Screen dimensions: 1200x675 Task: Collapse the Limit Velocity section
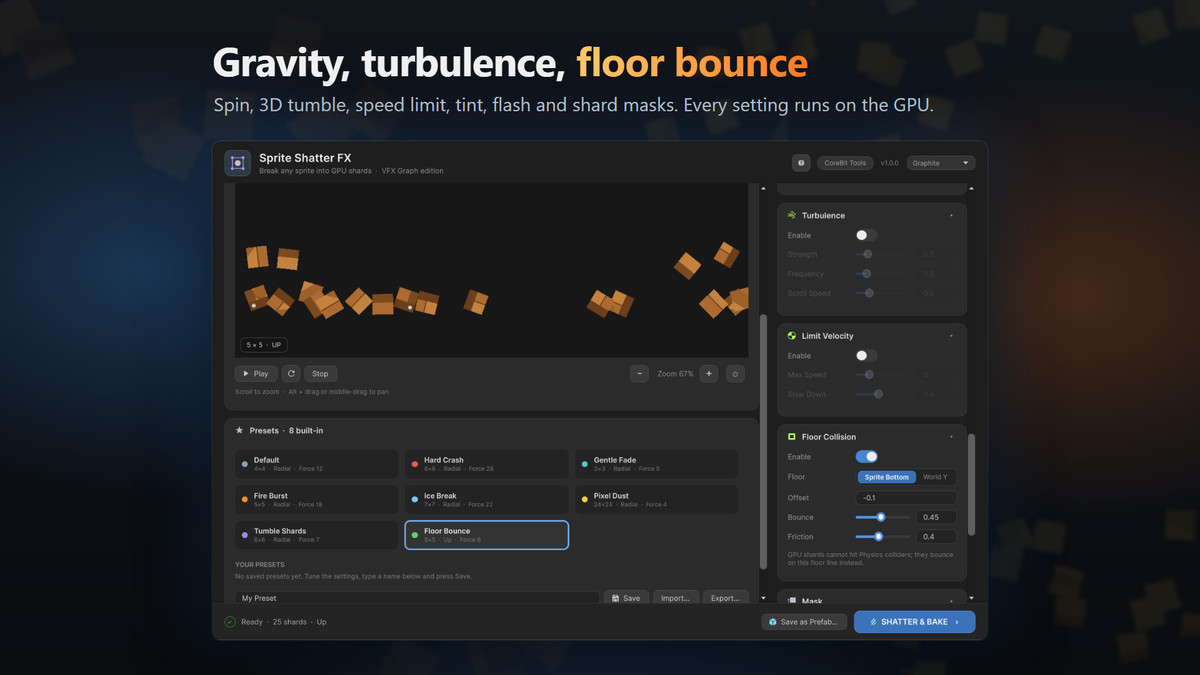pyautogui.click(x=951, y=336)
